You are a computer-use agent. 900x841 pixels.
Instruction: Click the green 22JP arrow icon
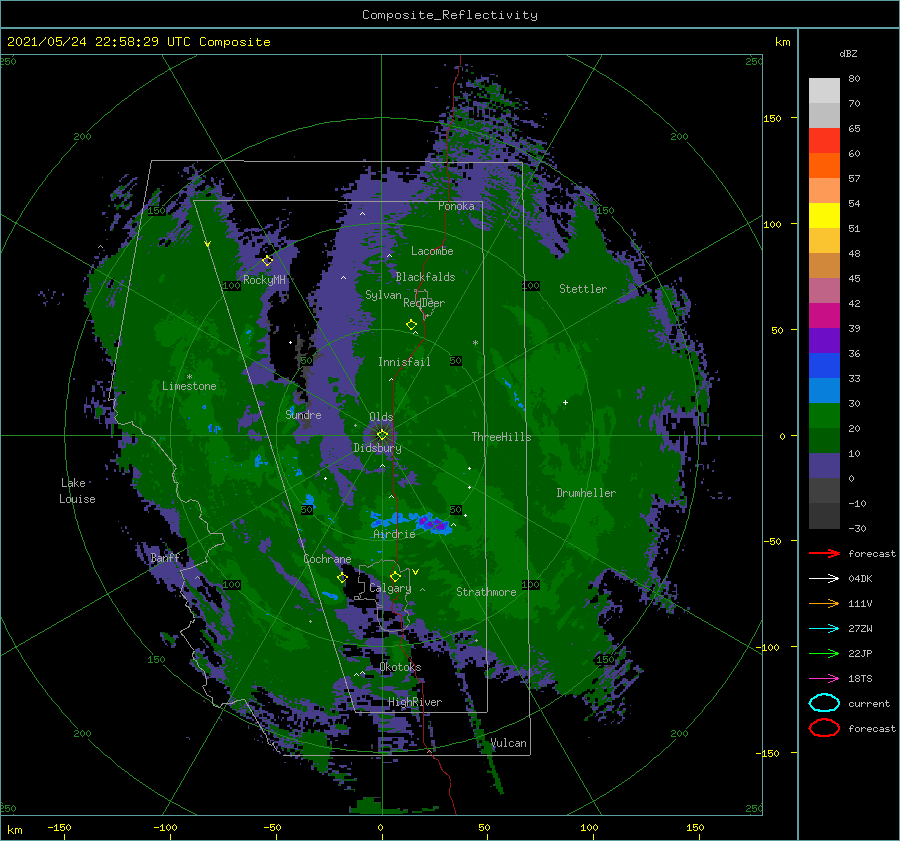click(824, 653)
